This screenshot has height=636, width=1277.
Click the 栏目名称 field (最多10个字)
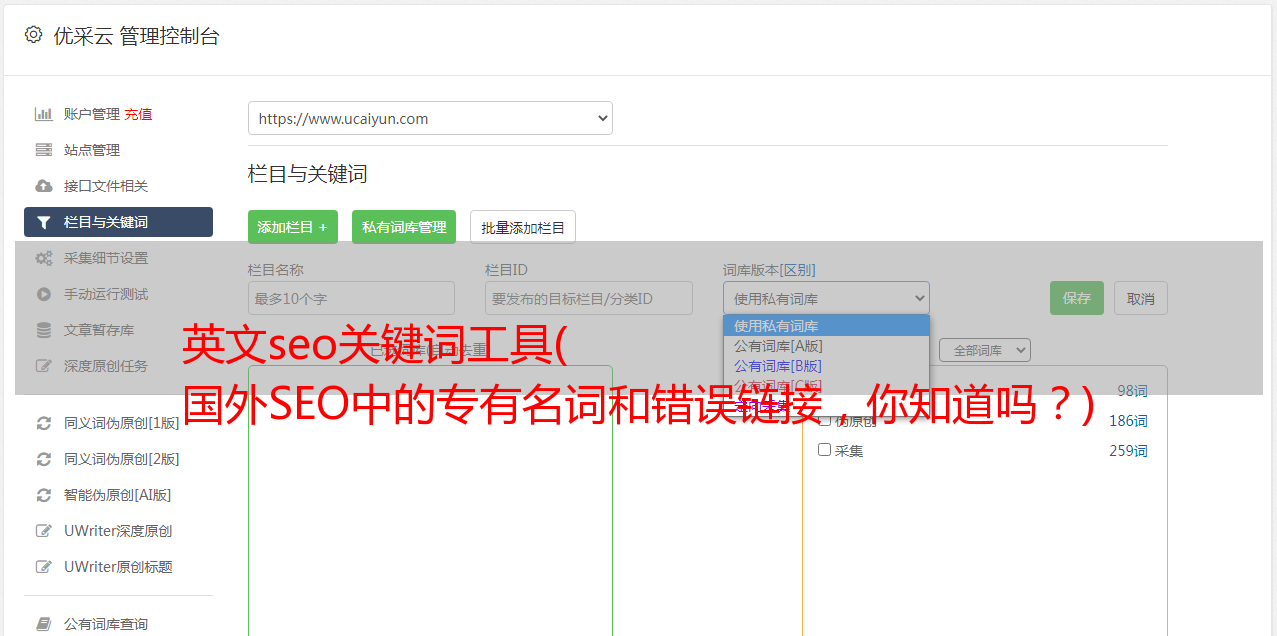point(351,298)
